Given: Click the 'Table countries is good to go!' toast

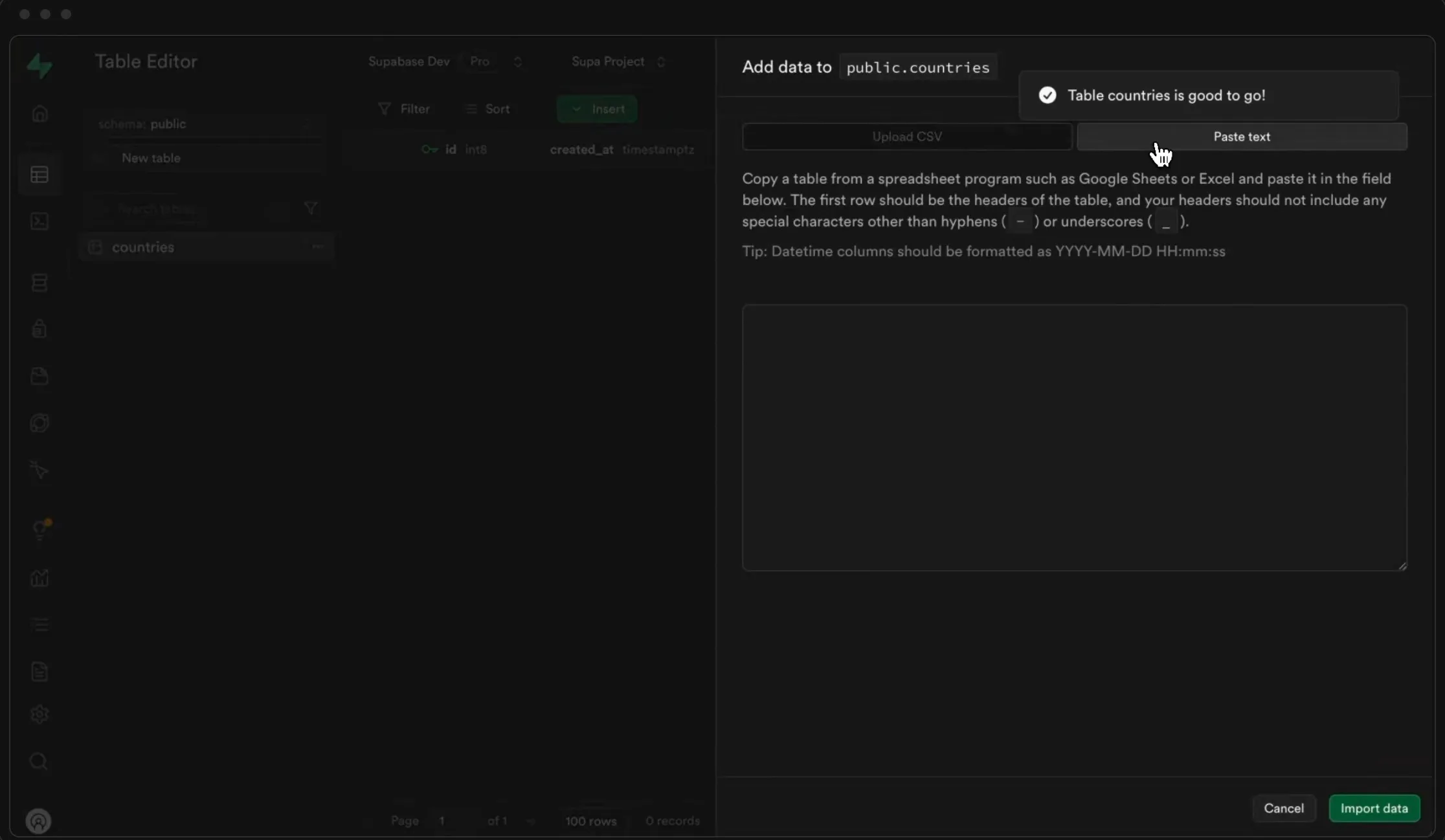Looking at the screenshot, I should 1209,95.
